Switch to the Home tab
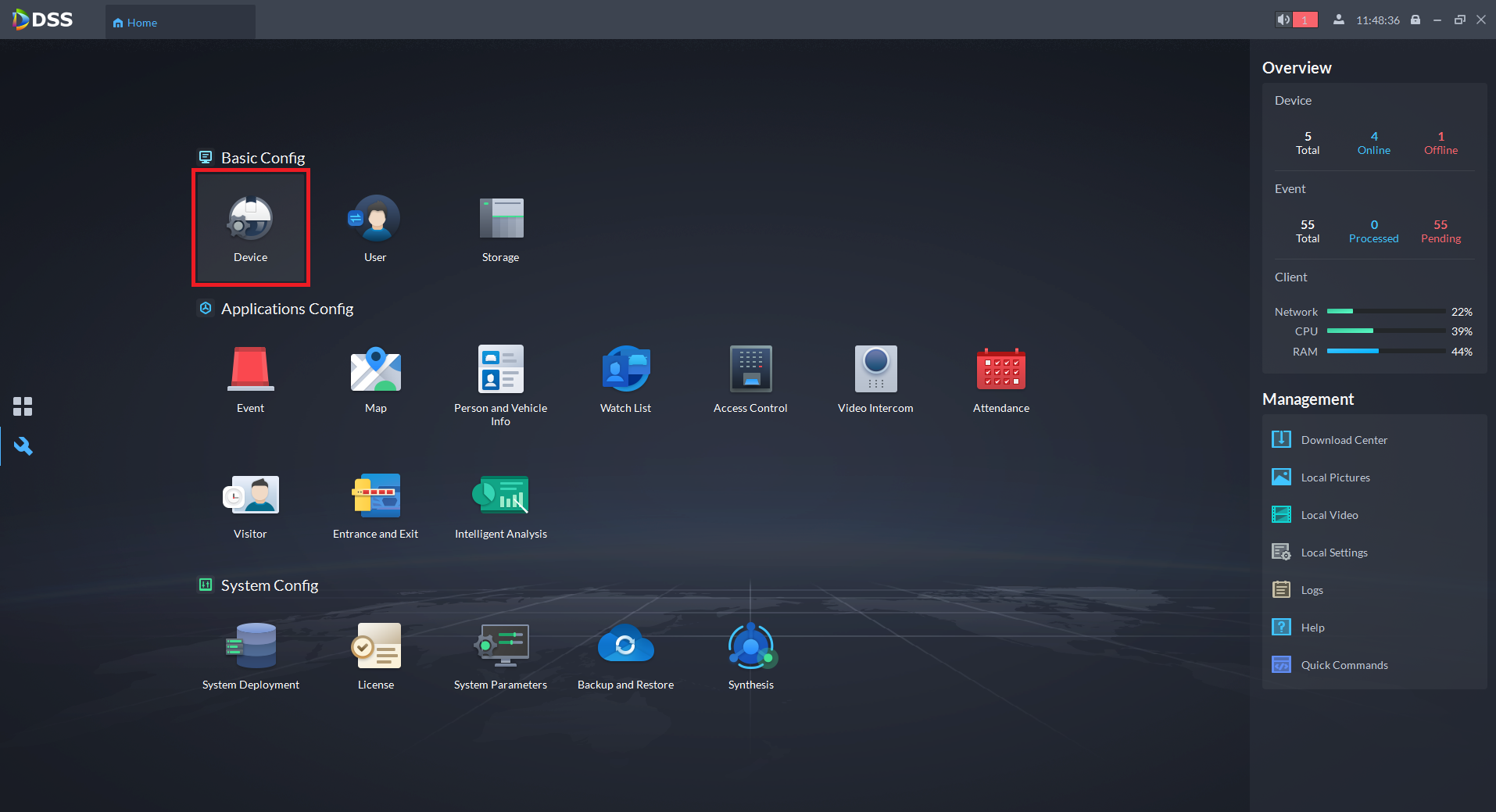The width and height of the screenshot is (1496, 812). [135, 23]
